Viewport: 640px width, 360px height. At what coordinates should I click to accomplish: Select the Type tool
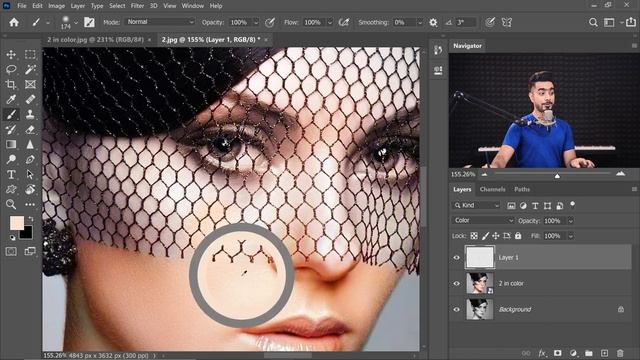click(11, 174)
